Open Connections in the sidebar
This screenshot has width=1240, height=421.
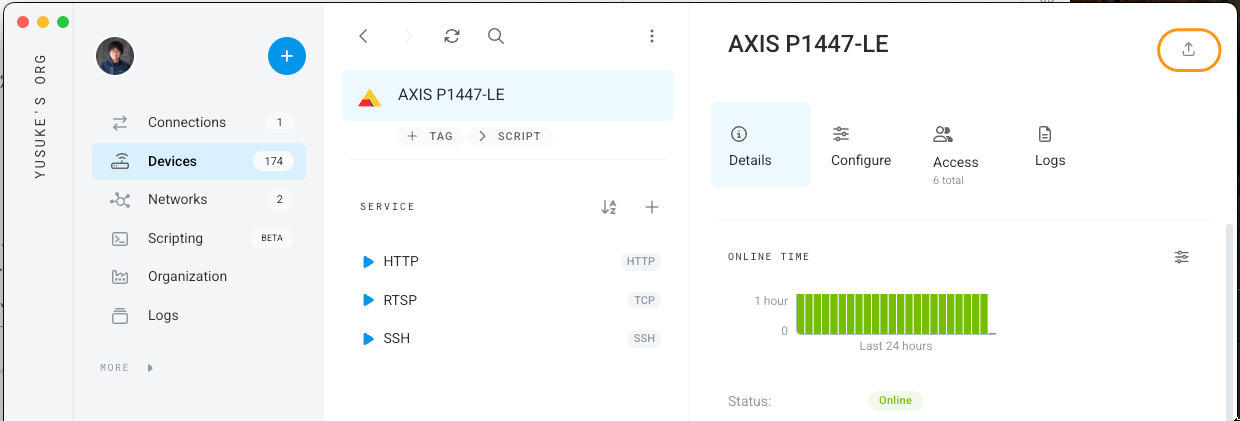[199, 123]
